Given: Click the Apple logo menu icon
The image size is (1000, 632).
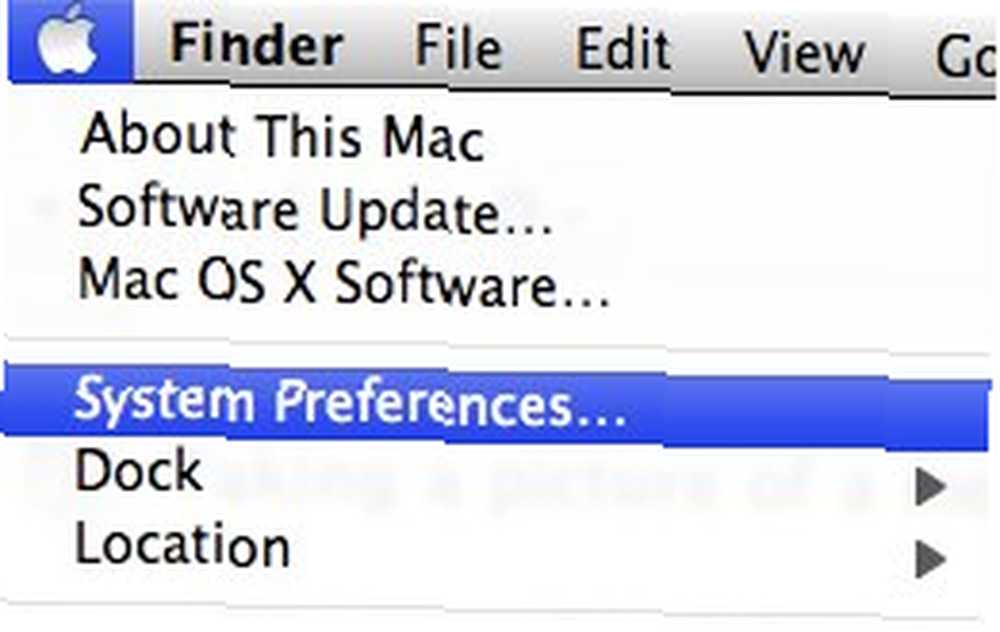Looking at the screenshot, I should click(x=69, y=41).
